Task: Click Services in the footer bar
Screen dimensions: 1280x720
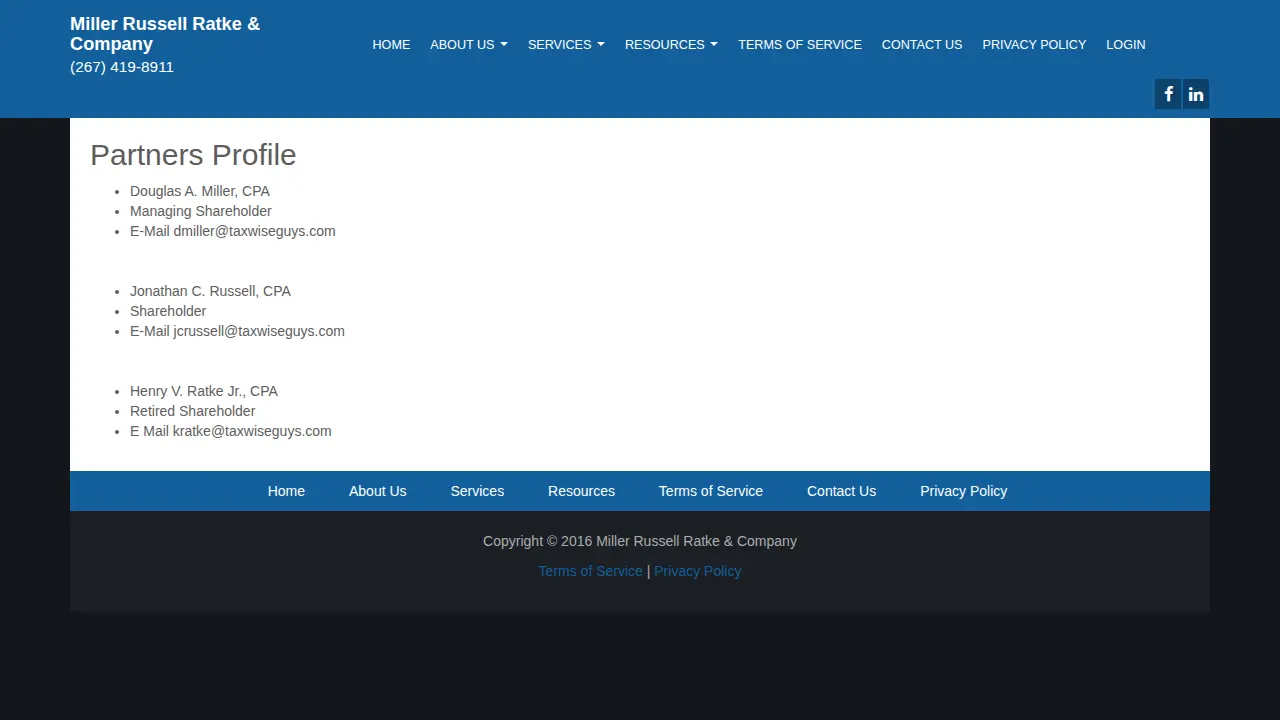Action: coord(477,491)
